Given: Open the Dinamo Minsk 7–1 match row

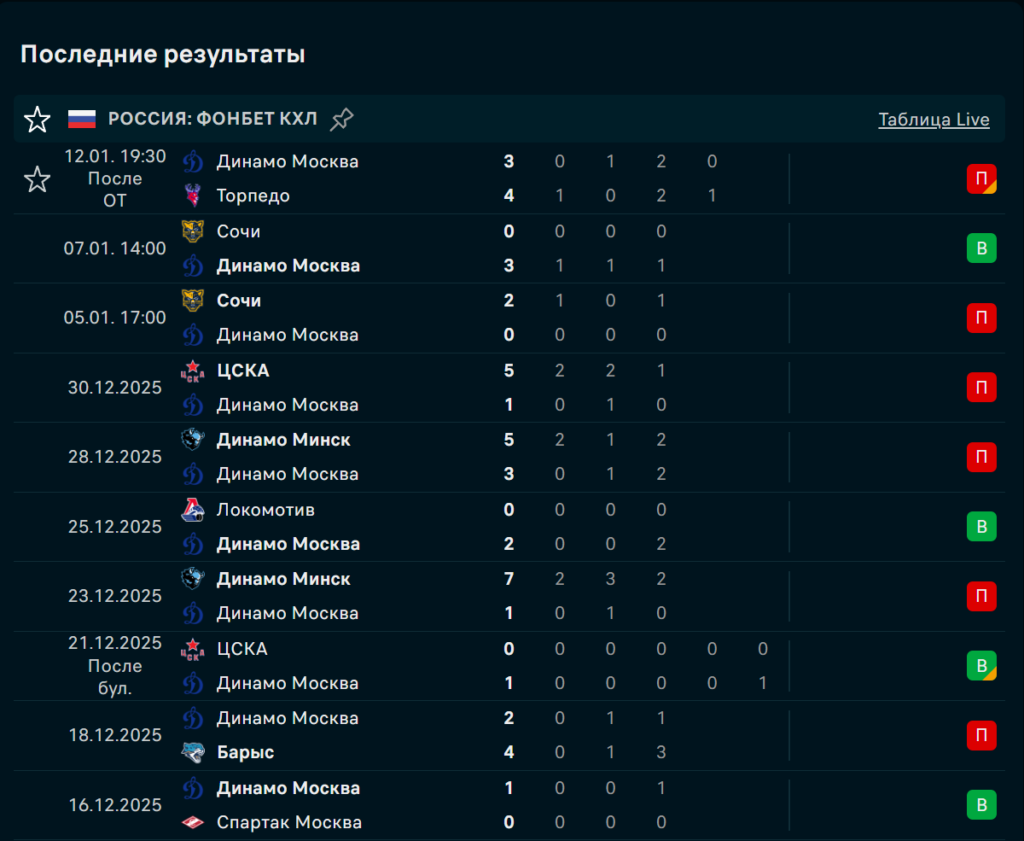Looking at the screenshot, I should (x=500, y=596).
